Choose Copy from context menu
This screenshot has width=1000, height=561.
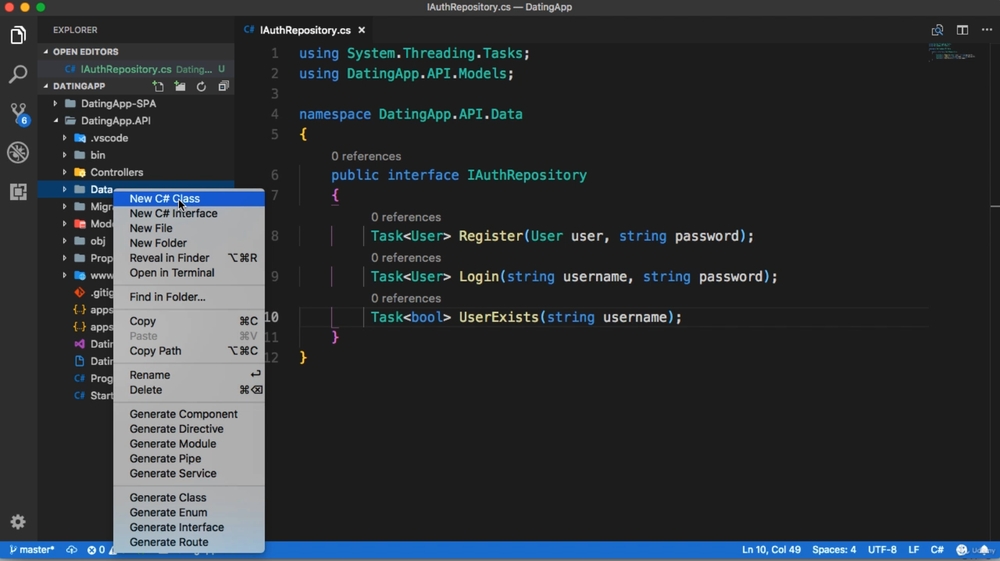[189, 321]
